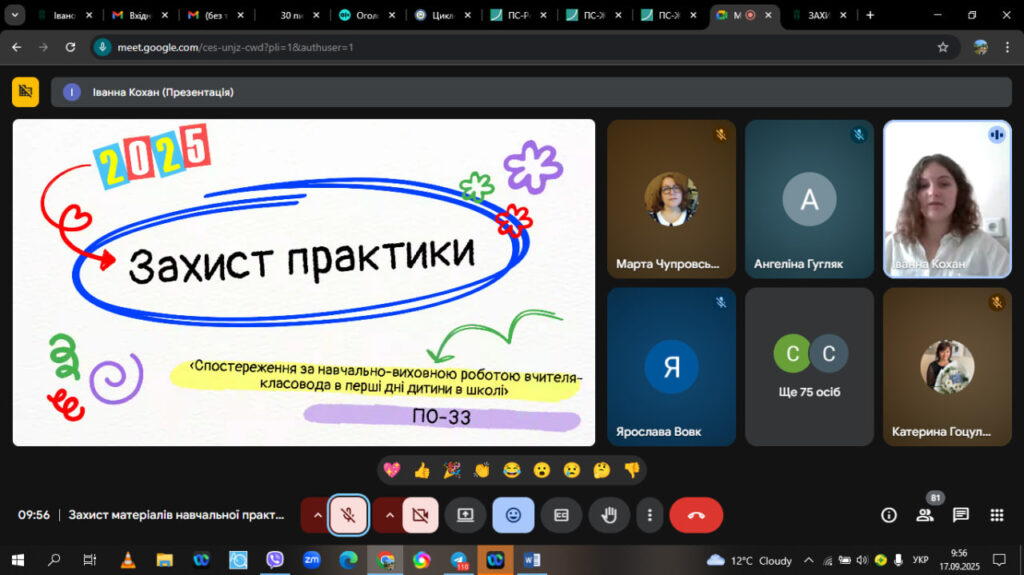The width and height of the screenshot is (1024, 575).
Task: Open chat with everyone
Action: click(x=960, y=515)
